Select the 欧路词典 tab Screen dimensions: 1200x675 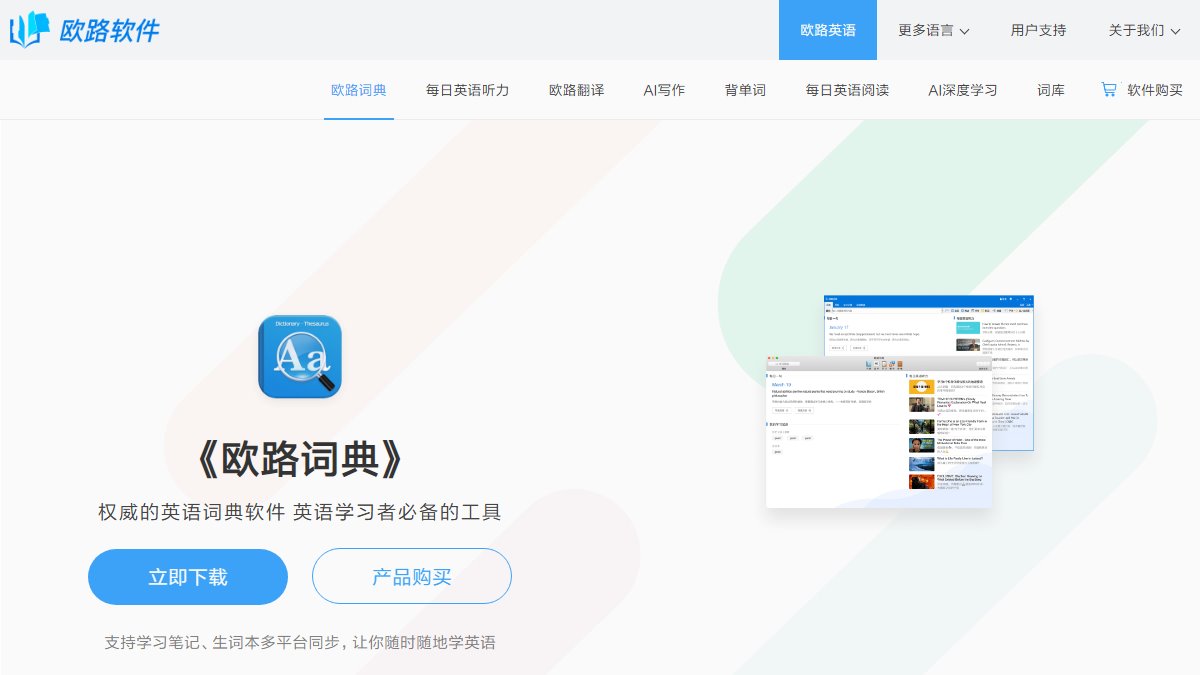[359, 90]
